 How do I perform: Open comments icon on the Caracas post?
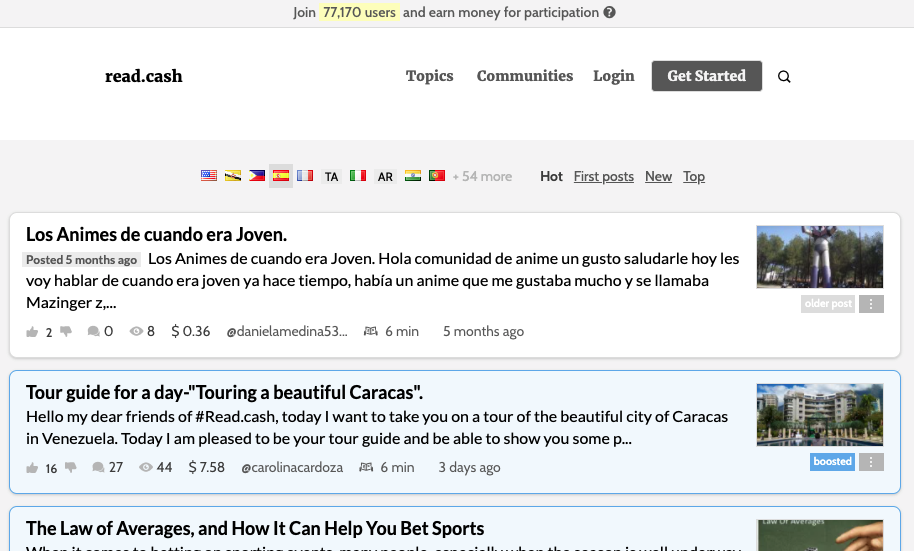pyautogui.click(x=98, y=467)
